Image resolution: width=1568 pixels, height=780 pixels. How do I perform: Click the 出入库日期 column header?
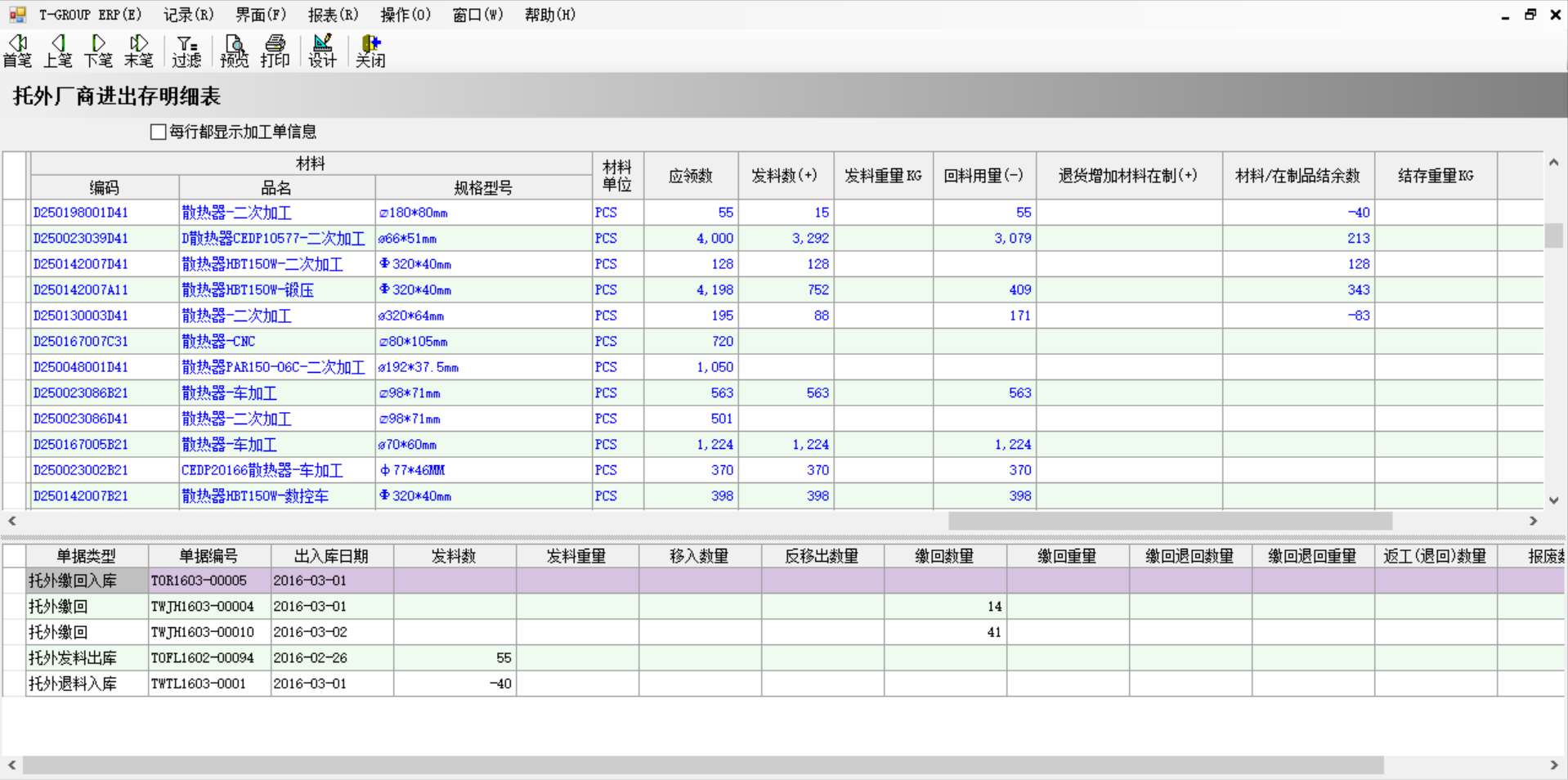click(331, 556)
